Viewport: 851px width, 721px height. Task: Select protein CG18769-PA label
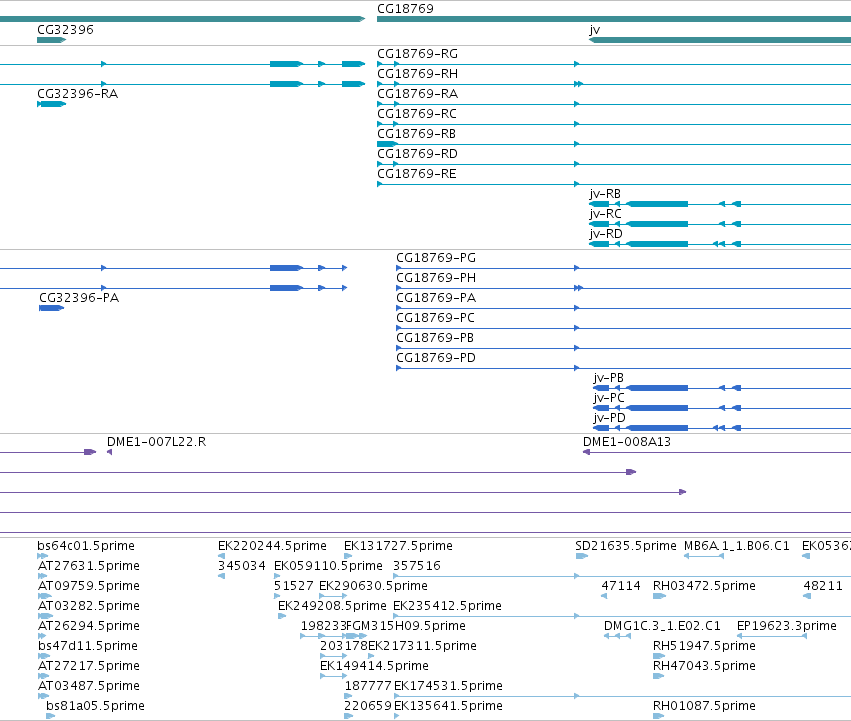[x=436, y=298]
